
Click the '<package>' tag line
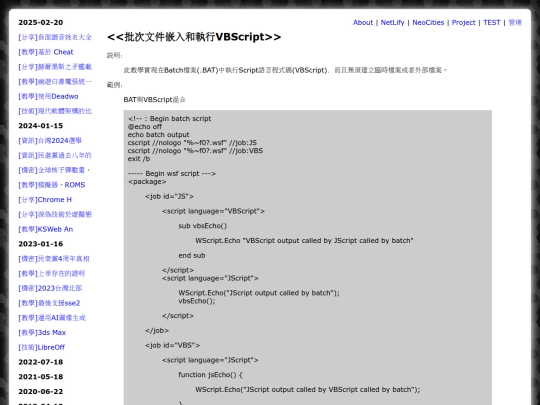coord(147,181)
